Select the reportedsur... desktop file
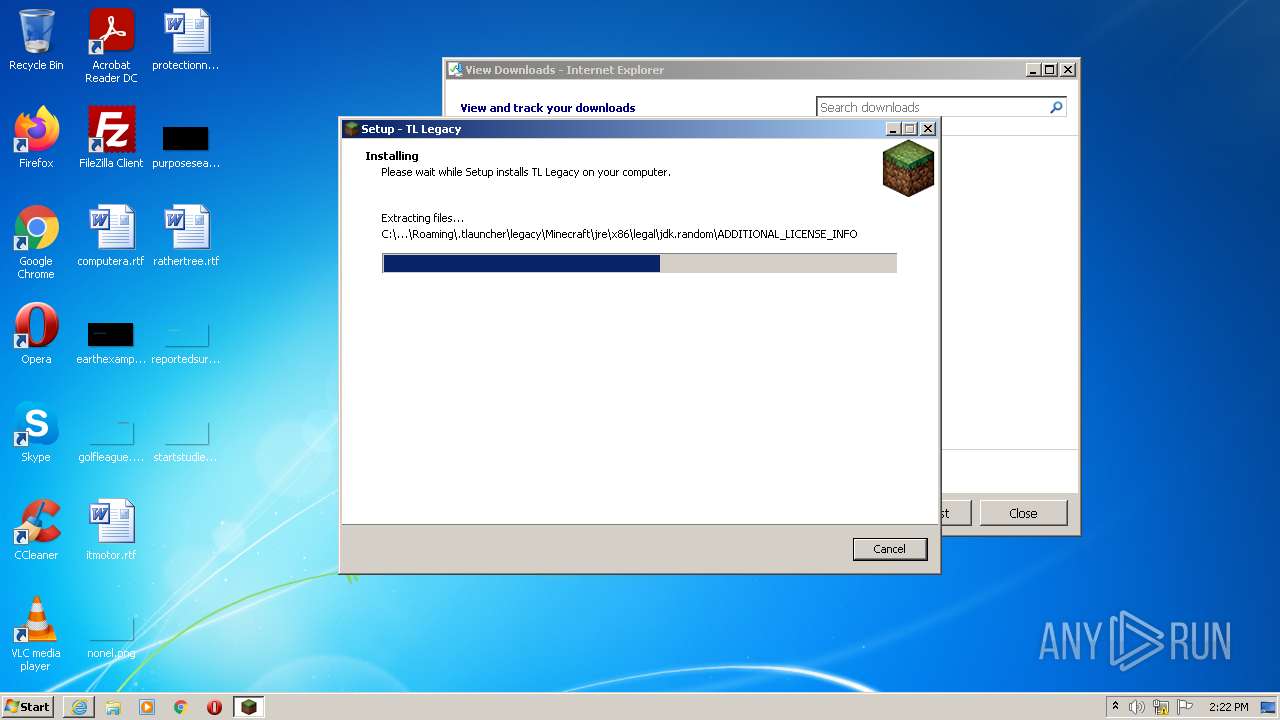 tap(186, 342)
